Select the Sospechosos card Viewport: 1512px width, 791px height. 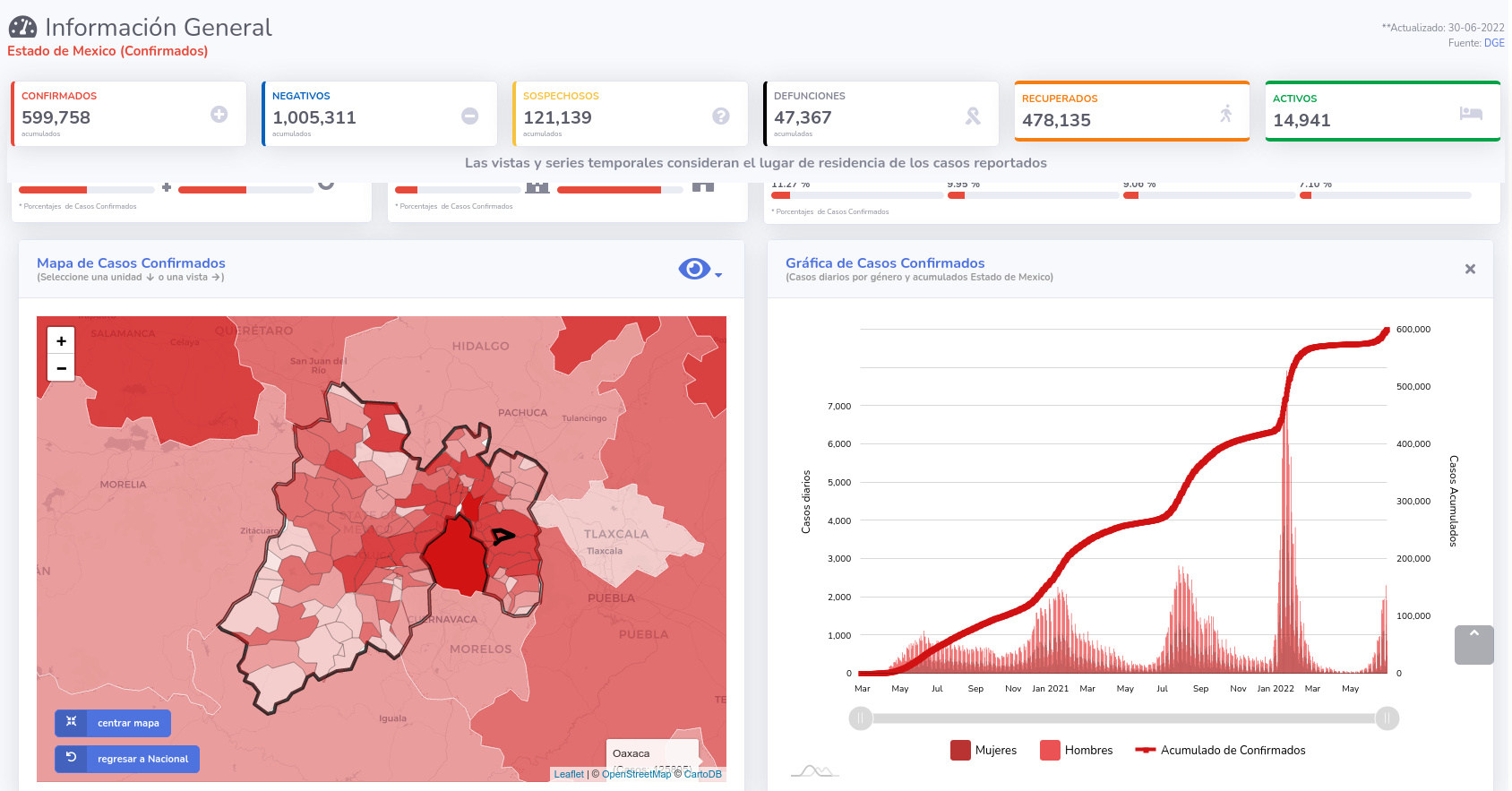point(631,114)
